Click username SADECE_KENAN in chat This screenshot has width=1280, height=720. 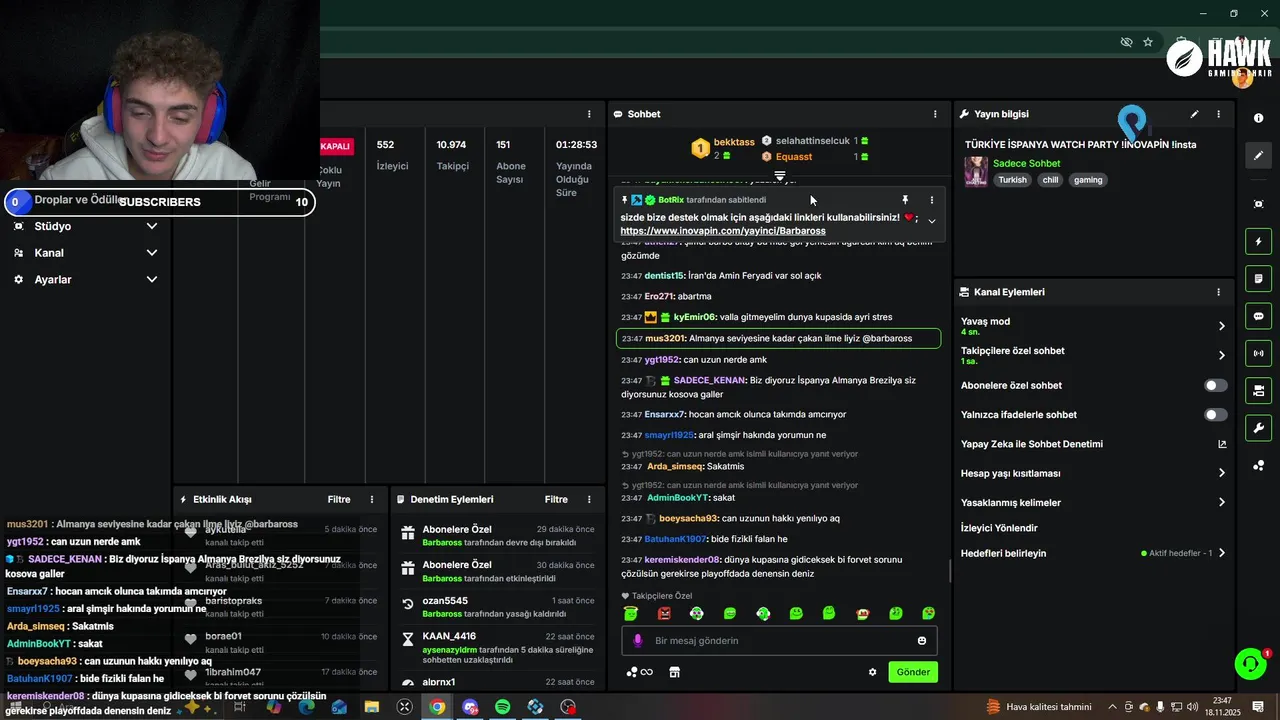tap(709, 381)
